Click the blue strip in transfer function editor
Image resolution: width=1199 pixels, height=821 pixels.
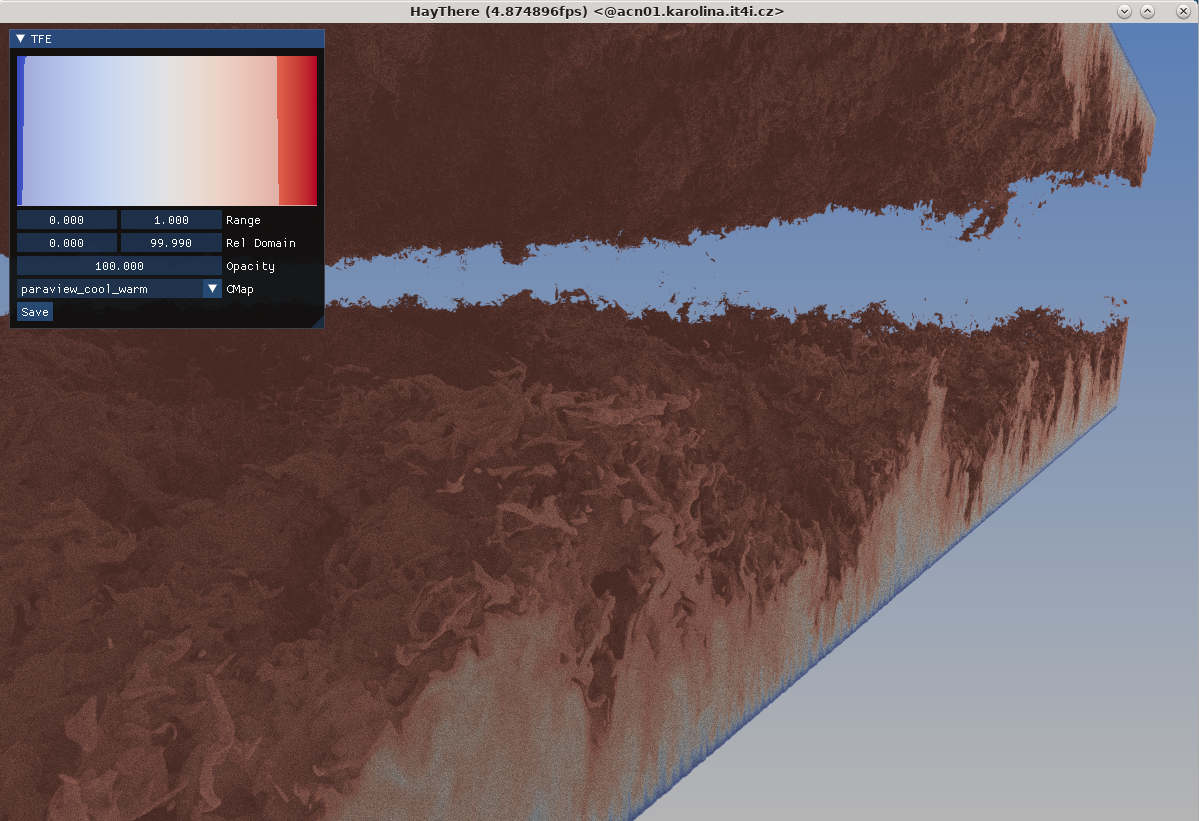pyautogui.click(x=20, y=130)
